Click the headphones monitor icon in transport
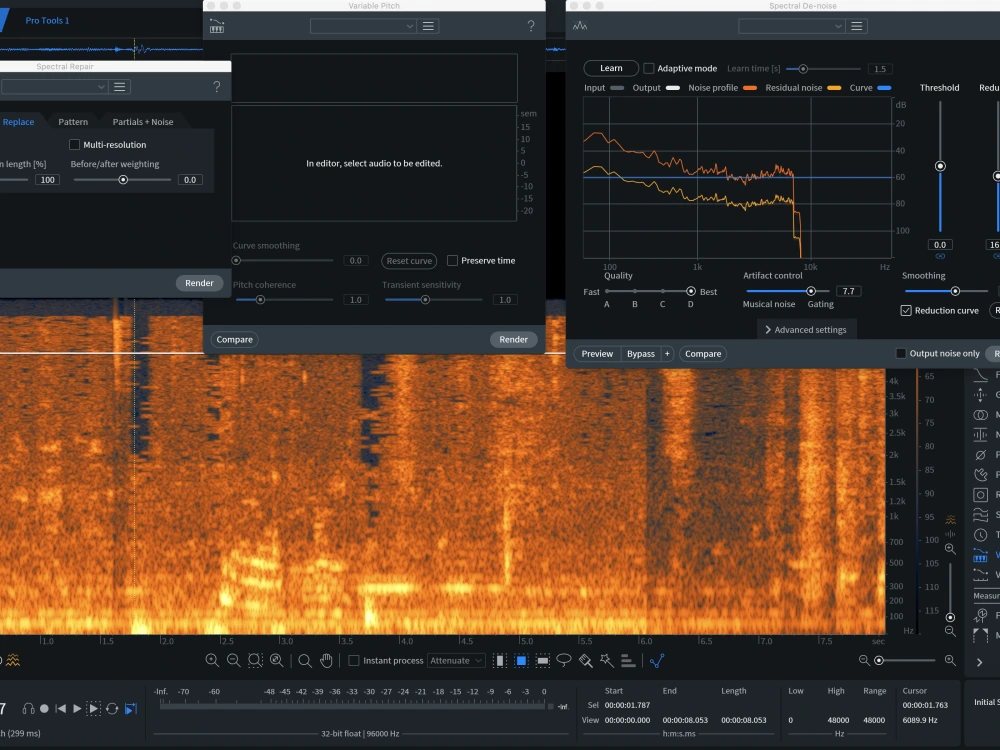The height and width of the screenshot is (750, 1000). pos(28,709)
